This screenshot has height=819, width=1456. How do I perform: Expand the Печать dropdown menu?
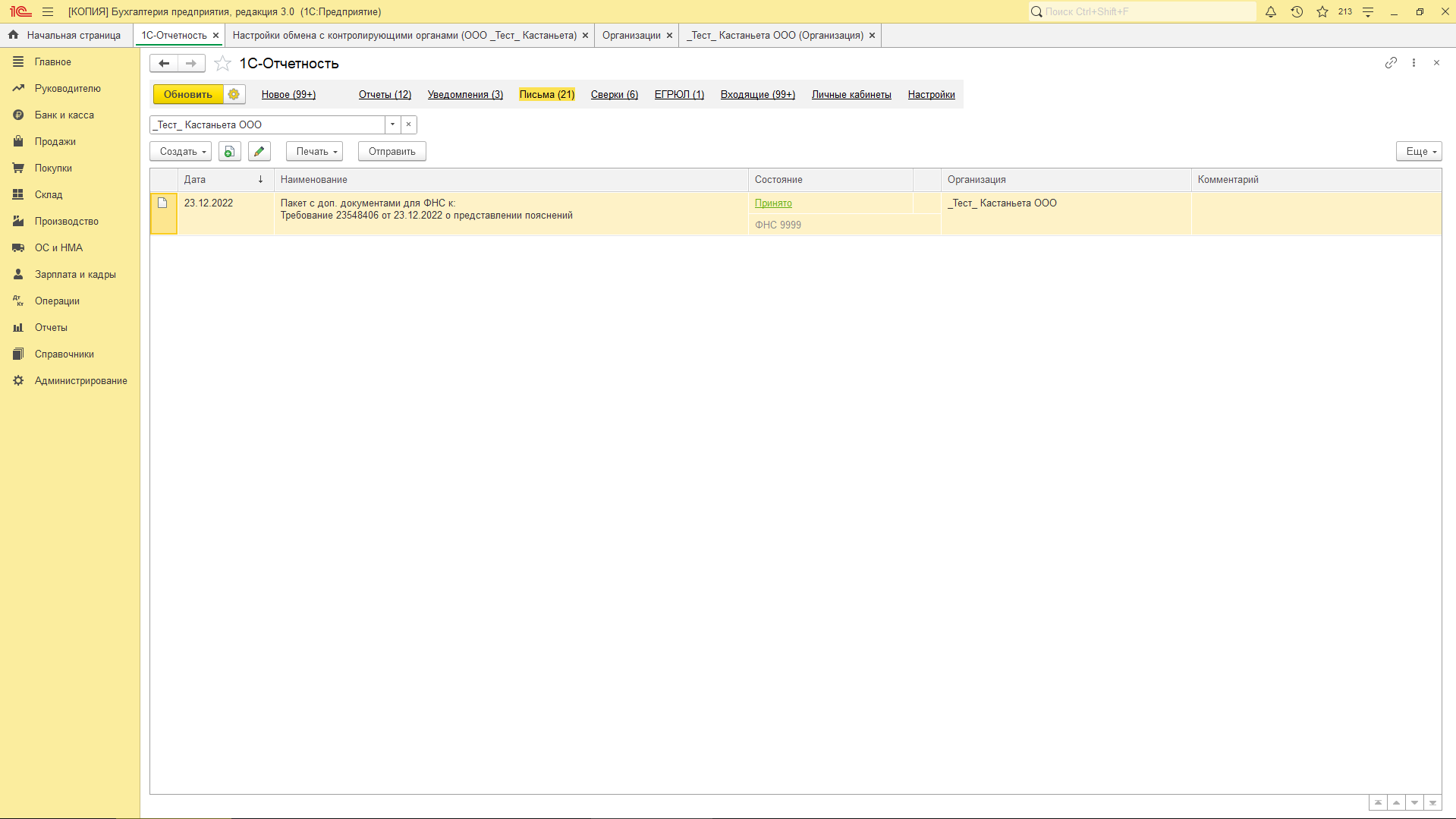314,151
